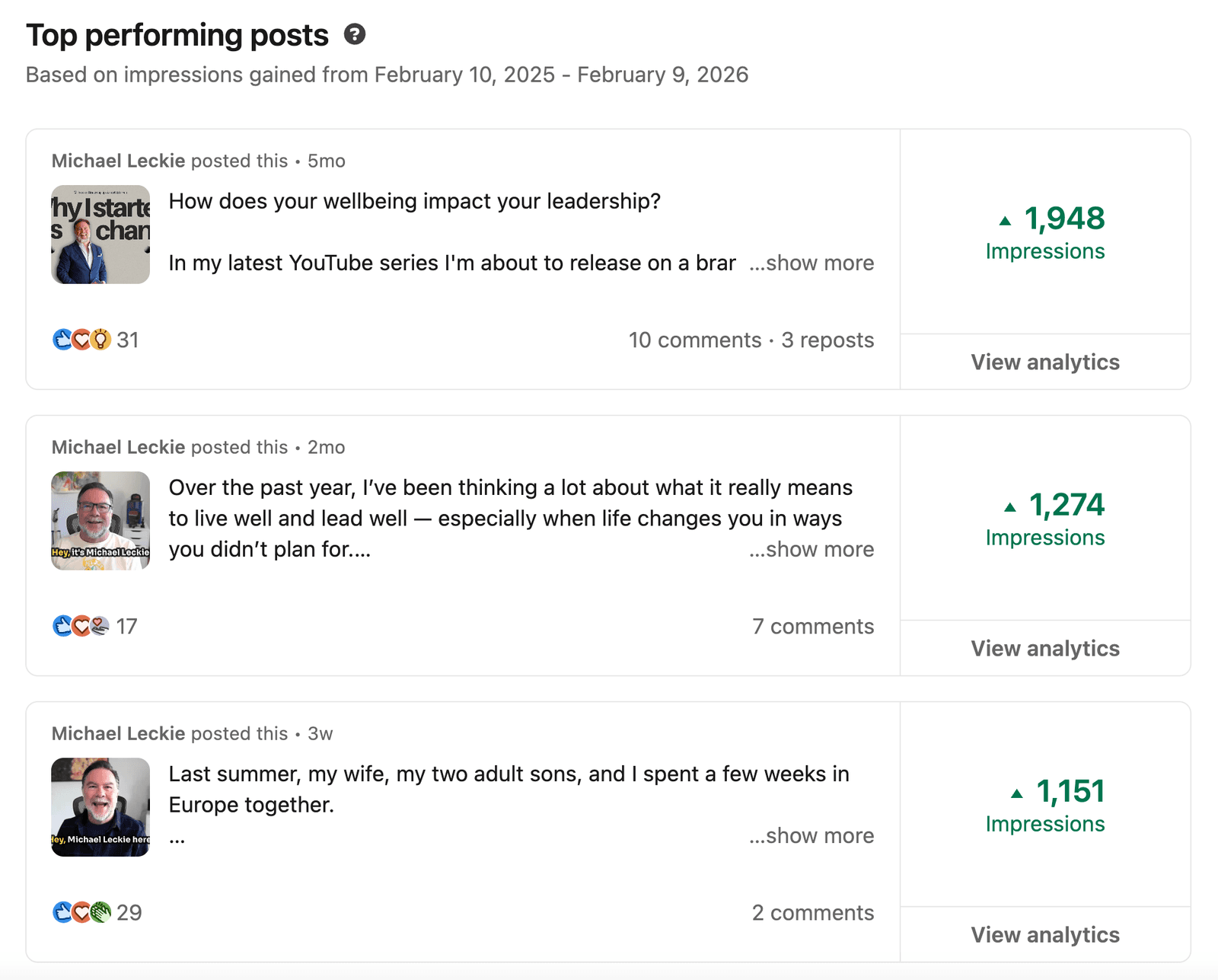1218x980 pixels.
Task: Click the help question mark icon
Action: (355, 34)
